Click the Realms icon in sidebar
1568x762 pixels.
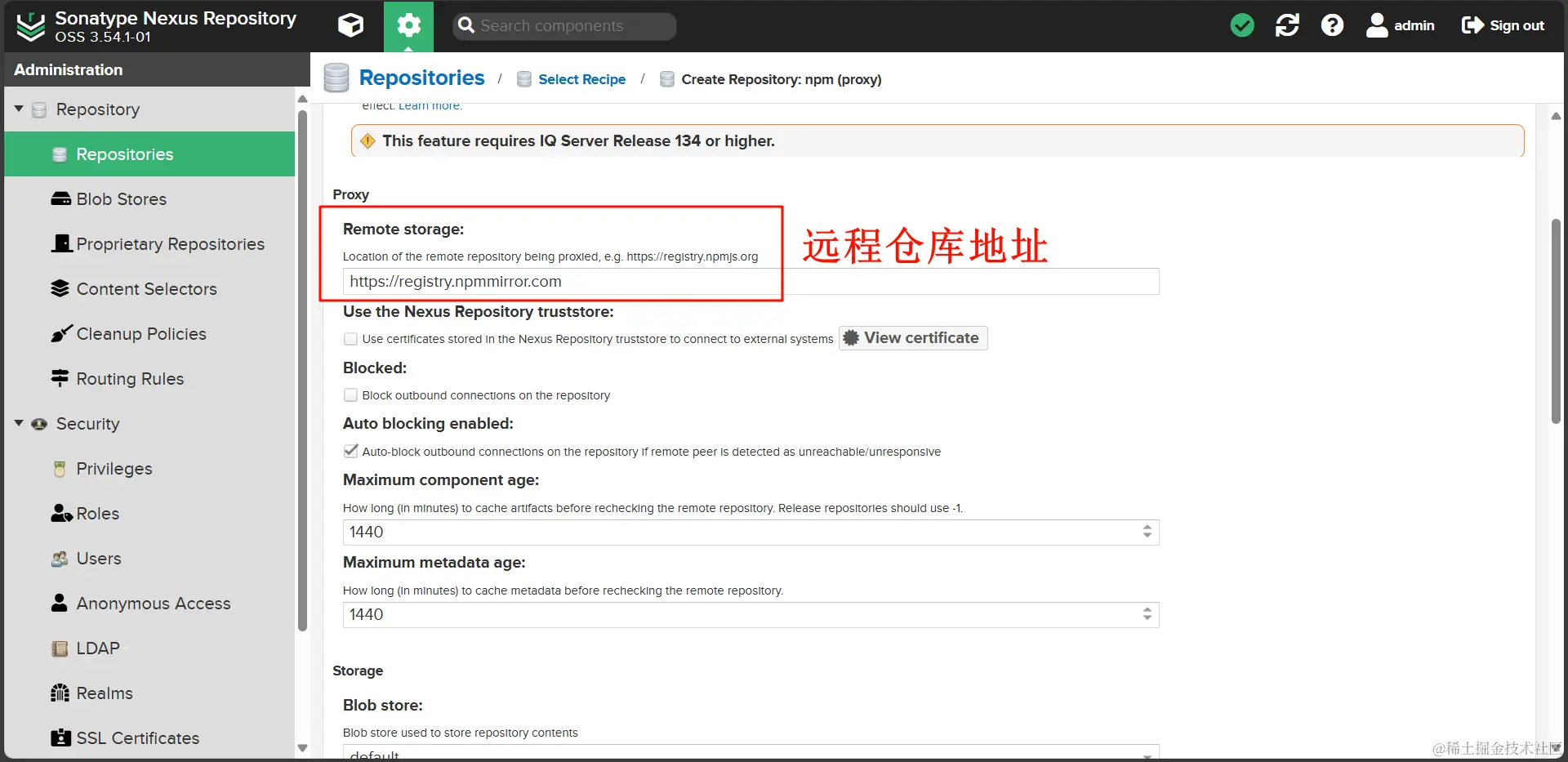(60, 693)
